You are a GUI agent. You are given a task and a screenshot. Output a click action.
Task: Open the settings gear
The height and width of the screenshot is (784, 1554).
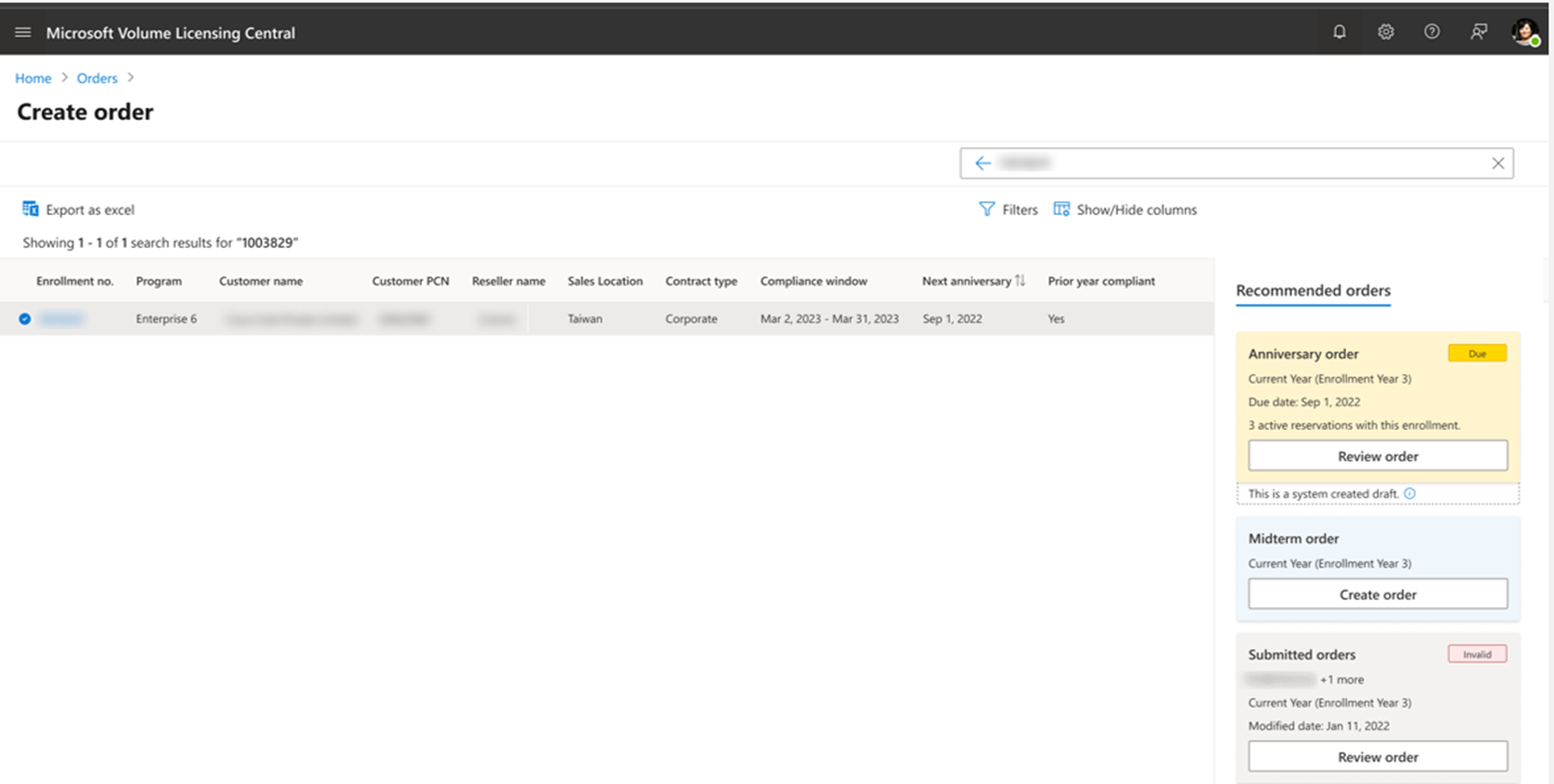coord(1386,32)
